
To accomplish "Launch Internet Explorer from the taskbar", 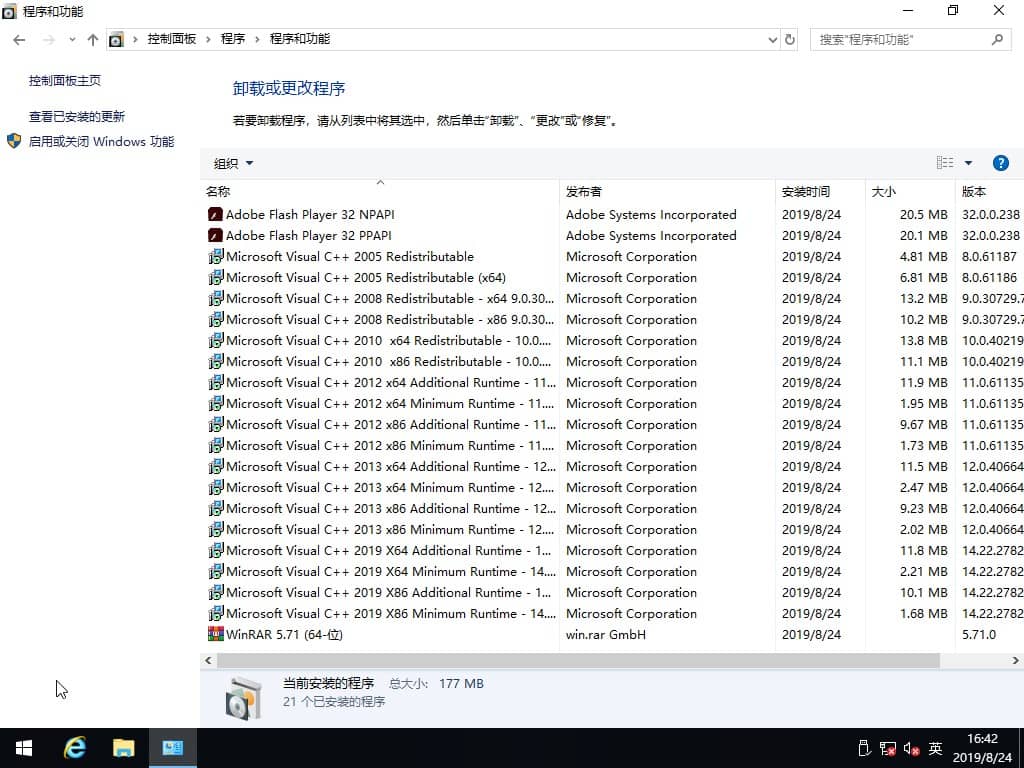I will [75, 747].
